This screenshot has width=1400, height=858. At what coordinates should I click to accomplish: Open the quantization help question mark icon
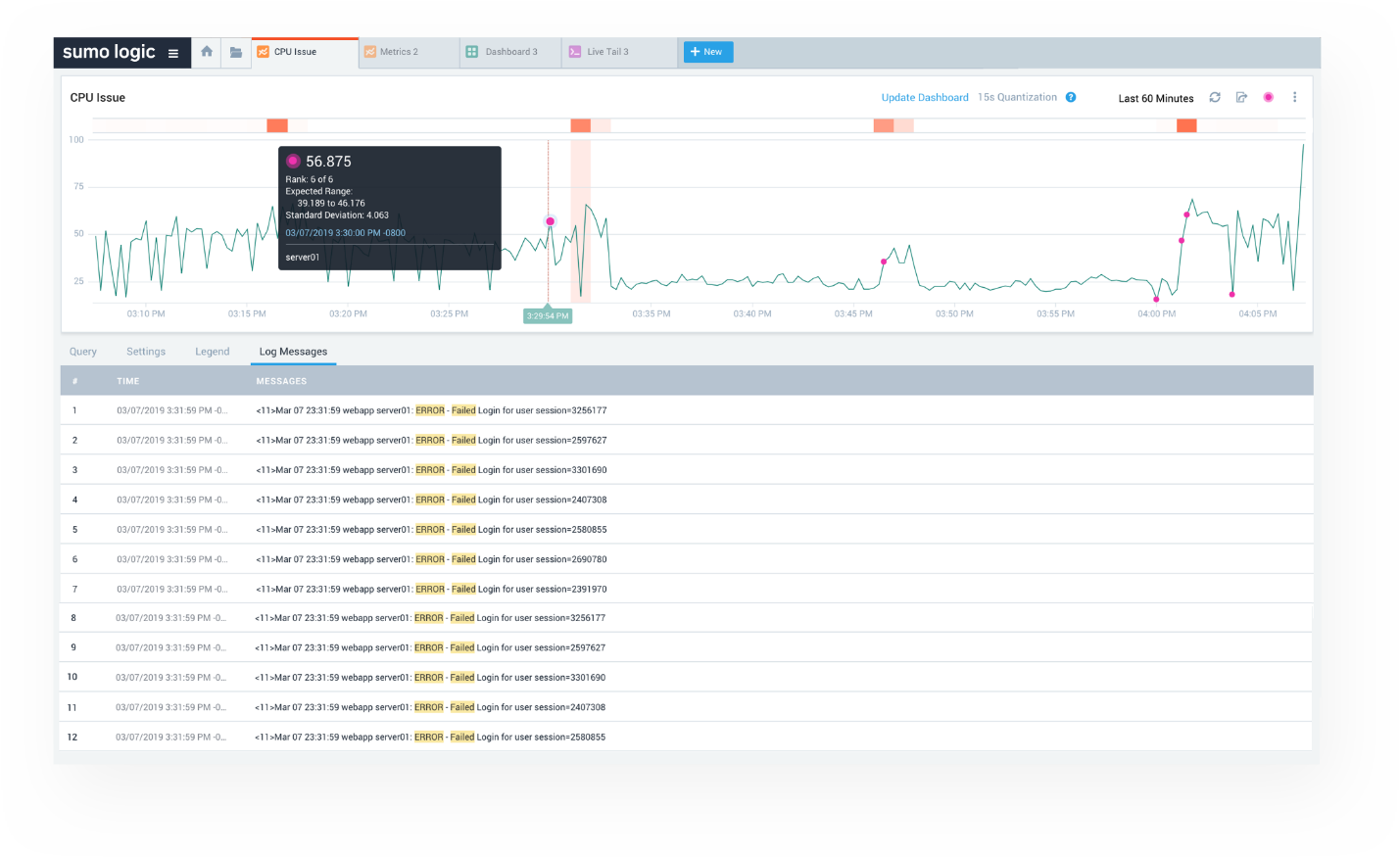coord(1071,97)
